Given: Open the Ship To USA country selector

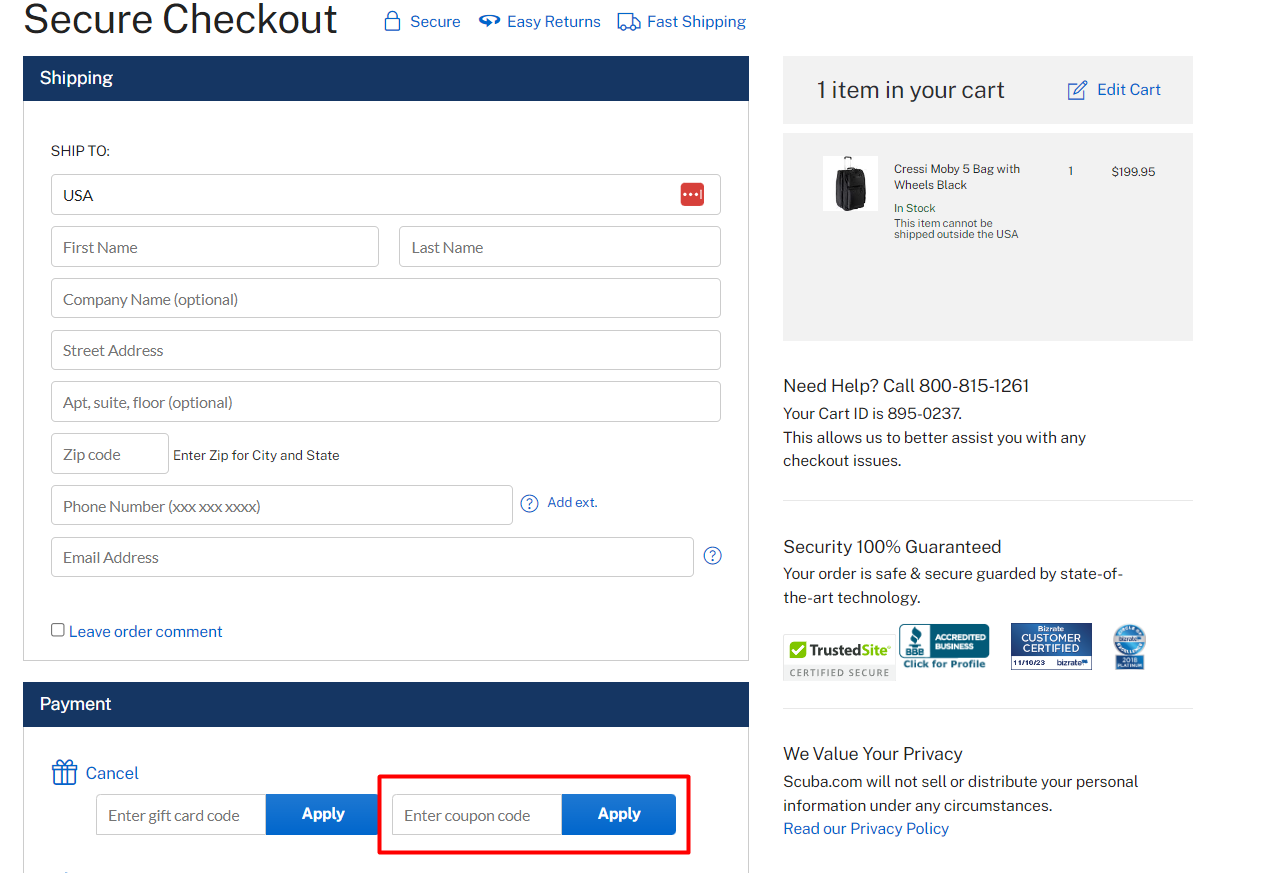Looking at the screenshot, I should [x=386, y=195].
